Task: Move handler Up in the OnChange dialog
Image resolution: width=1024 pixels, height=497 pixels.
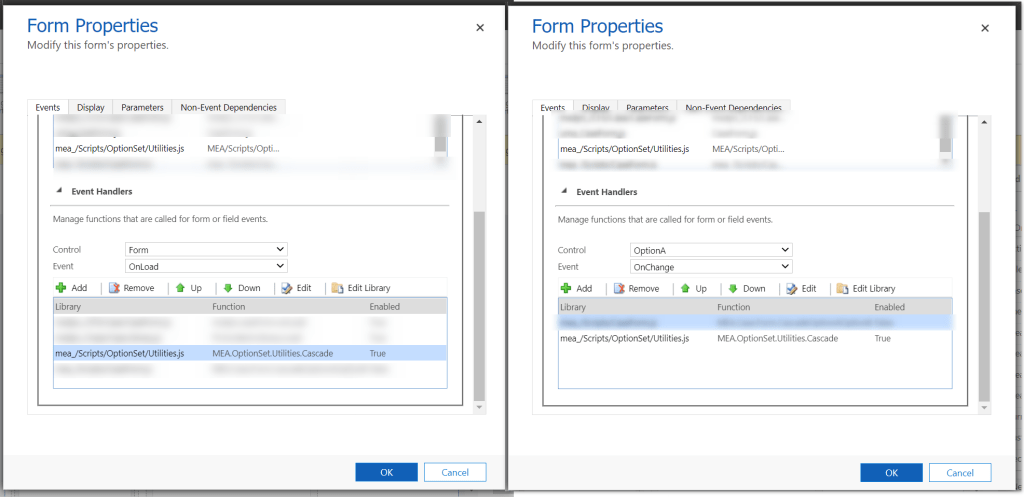Action: 686,289
